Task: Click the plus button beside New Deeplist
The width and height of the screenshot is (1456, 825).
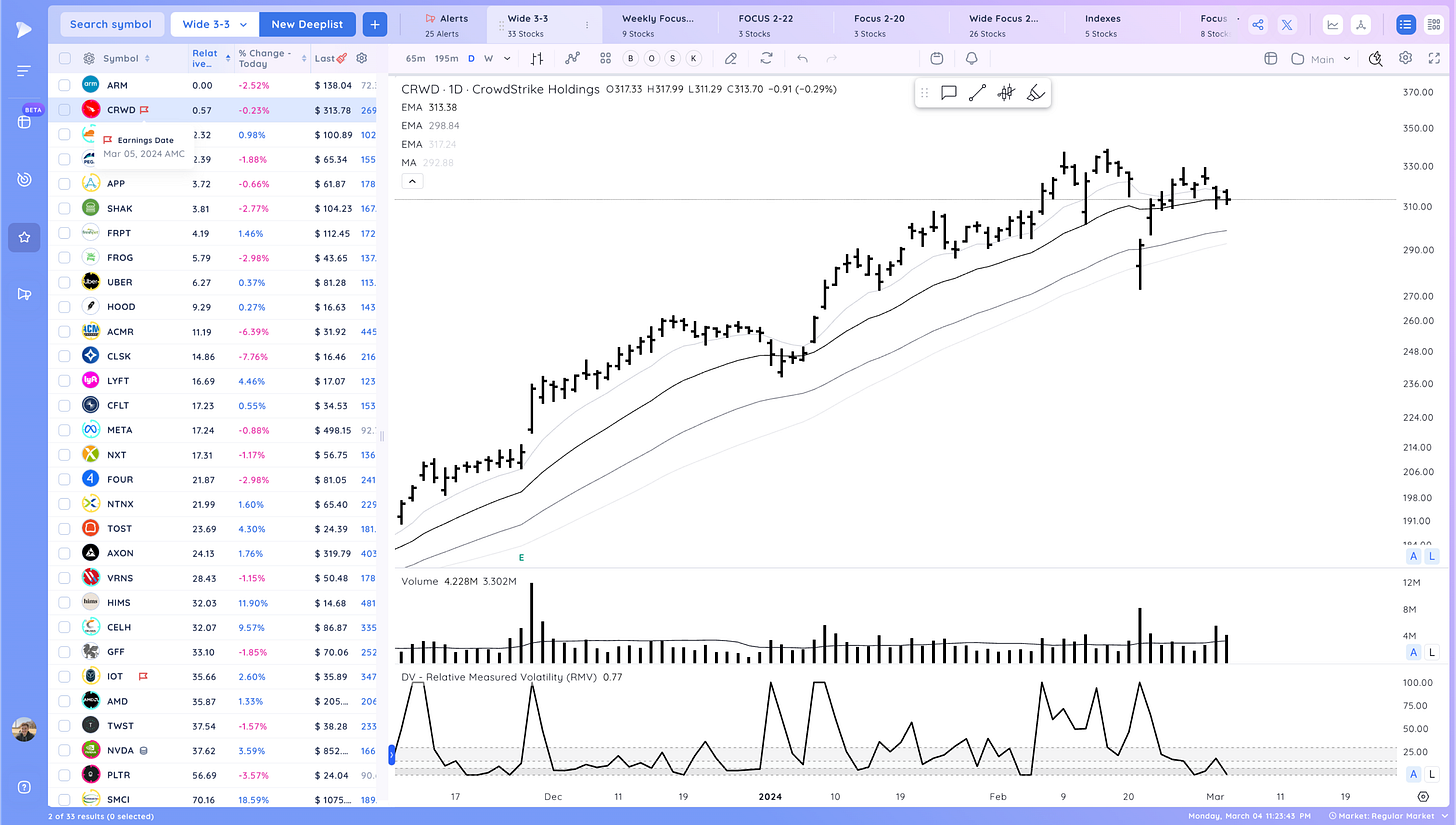Action: [375, 24]
